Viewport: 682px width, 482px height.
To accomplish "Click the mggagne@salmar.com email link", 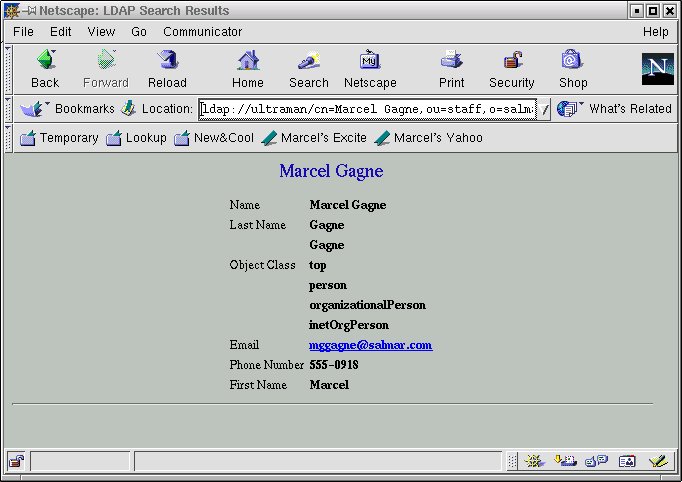I will pos(370,345).
